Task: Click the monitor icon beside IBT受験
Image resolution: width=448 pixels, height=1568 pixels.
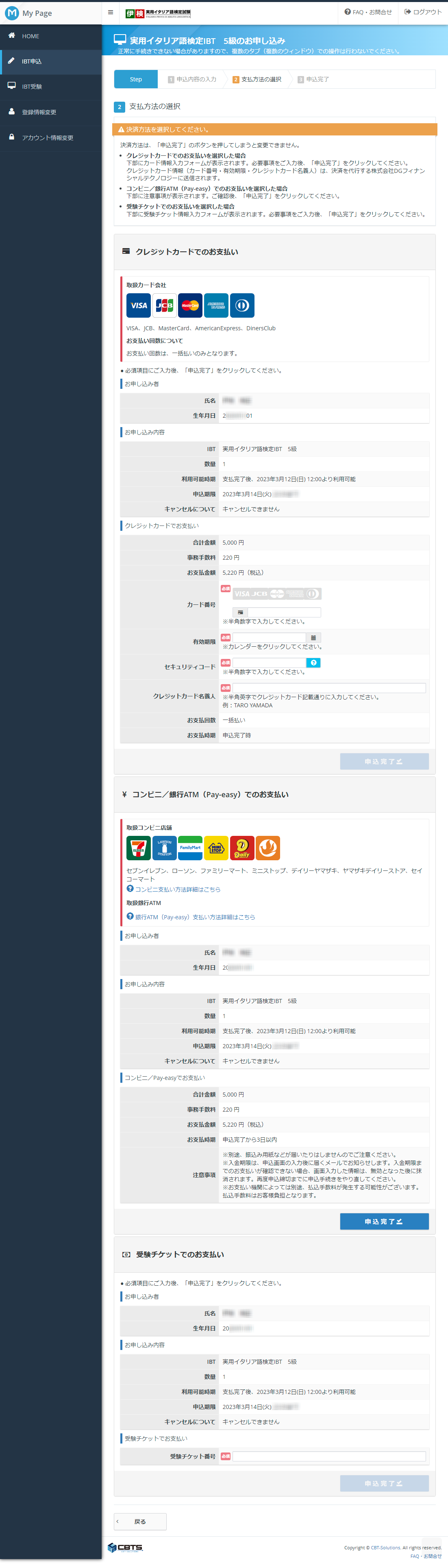Action: pos(11,86)
